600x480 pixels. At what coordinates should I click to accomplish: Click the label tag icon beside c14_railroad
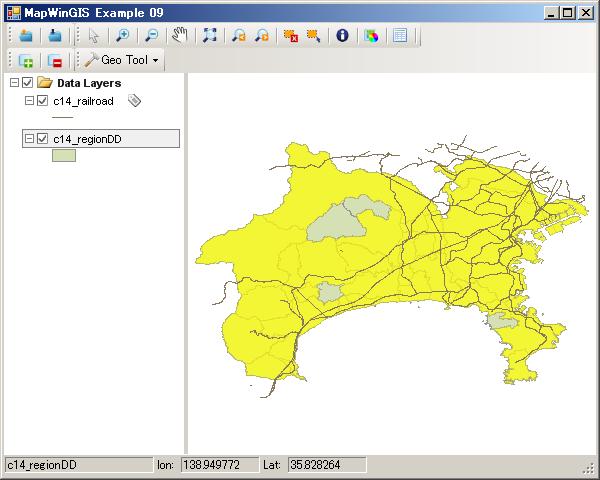[x=135, y=101]
